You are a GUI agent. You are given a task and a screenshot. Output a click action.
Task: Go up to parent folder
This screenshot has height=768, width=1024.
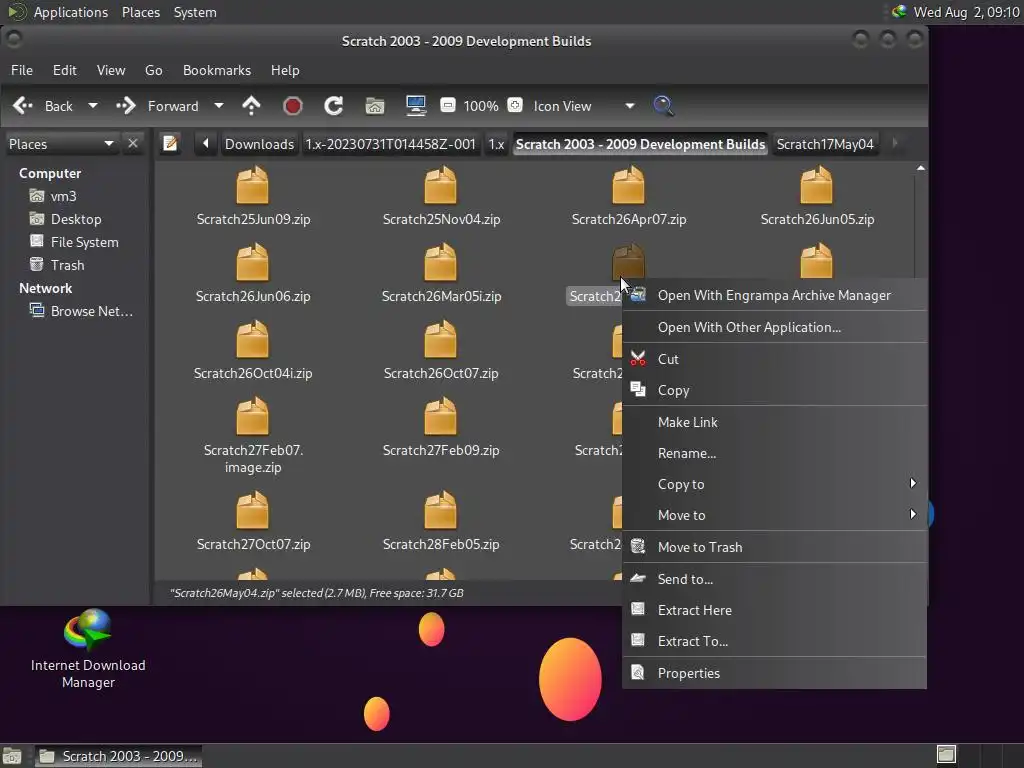[251, 106]
